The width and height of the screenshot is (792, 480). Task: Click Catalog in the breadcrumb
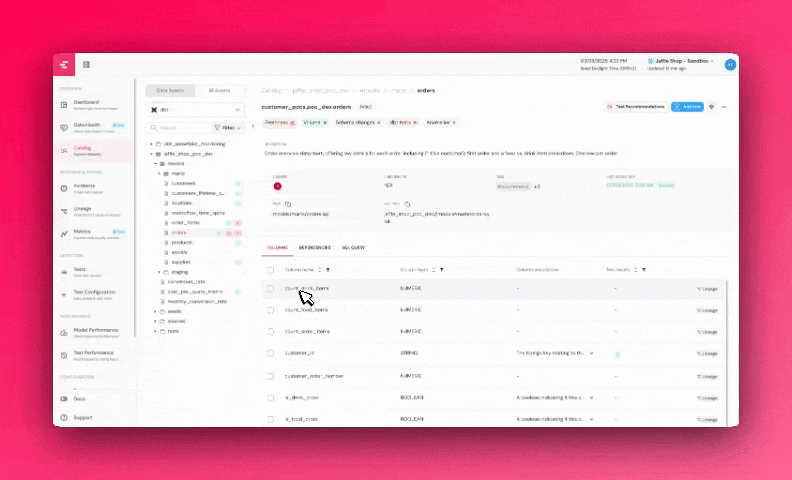coord(271,90)
